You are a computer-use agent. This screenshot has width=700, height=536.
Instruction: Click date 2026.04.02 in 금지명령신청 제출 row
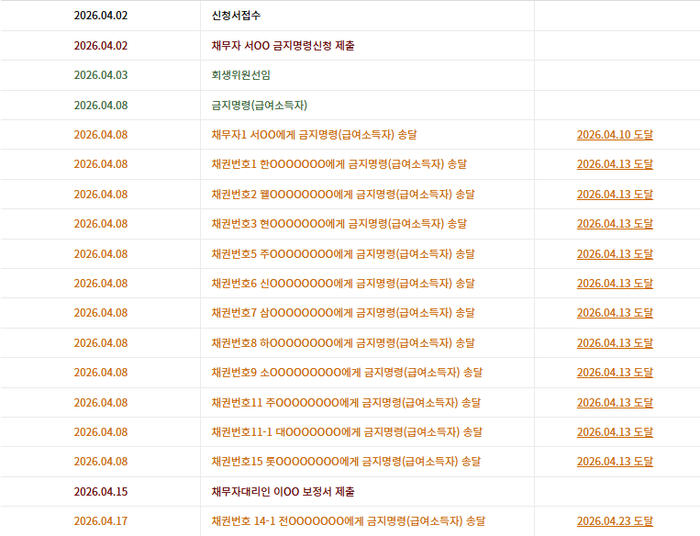coord(101,46)
